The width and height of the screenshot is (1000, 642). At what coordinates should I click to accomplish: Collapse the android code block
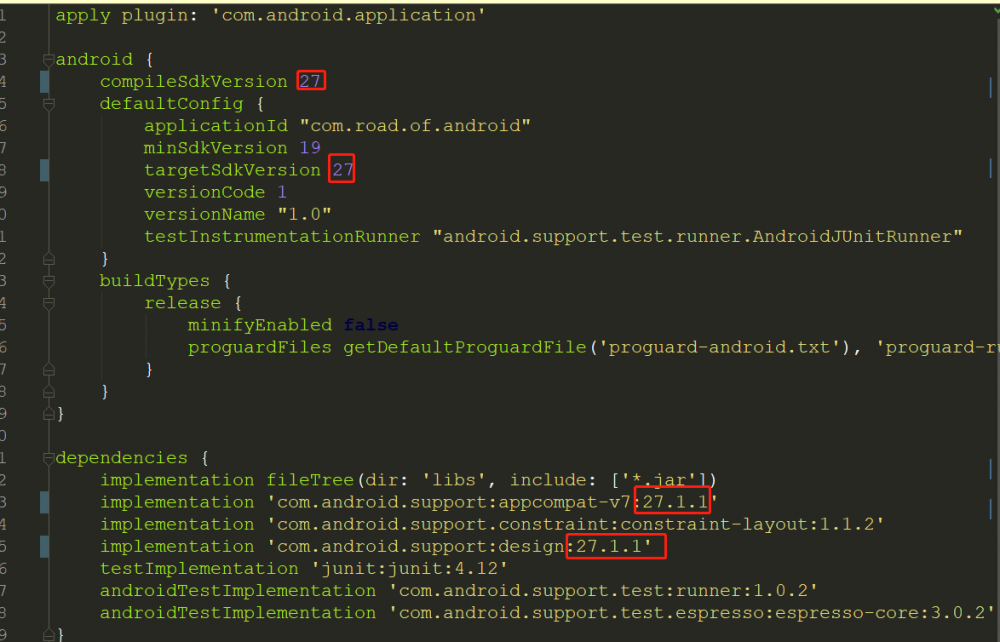pyautogui.click(x=47, y=59)
